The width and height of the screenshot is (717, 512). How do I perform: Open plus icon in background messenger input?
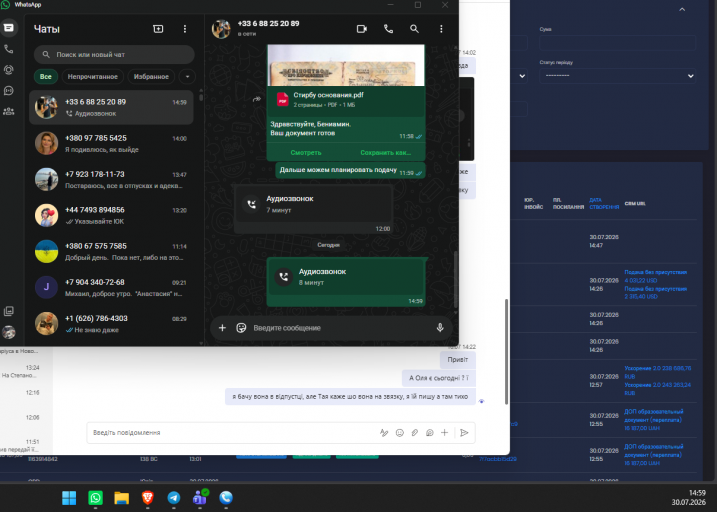pyautogui.click(x=444, y=432)
